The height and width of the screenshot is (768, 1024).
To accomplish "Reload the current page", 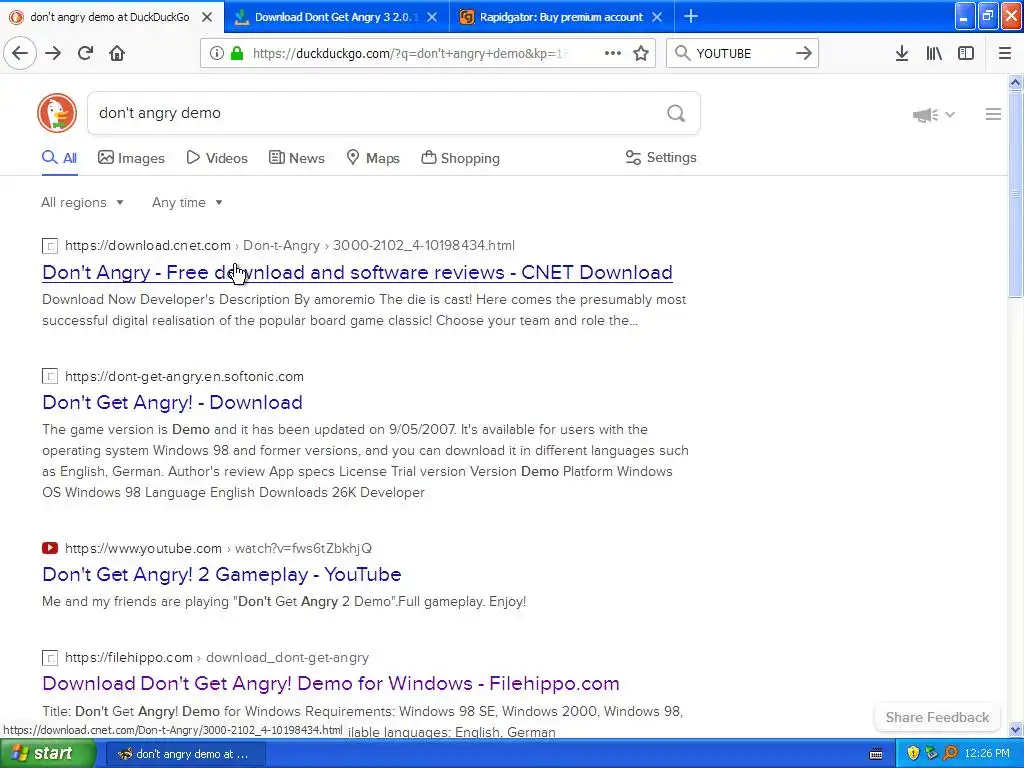I will pos(85,53).
